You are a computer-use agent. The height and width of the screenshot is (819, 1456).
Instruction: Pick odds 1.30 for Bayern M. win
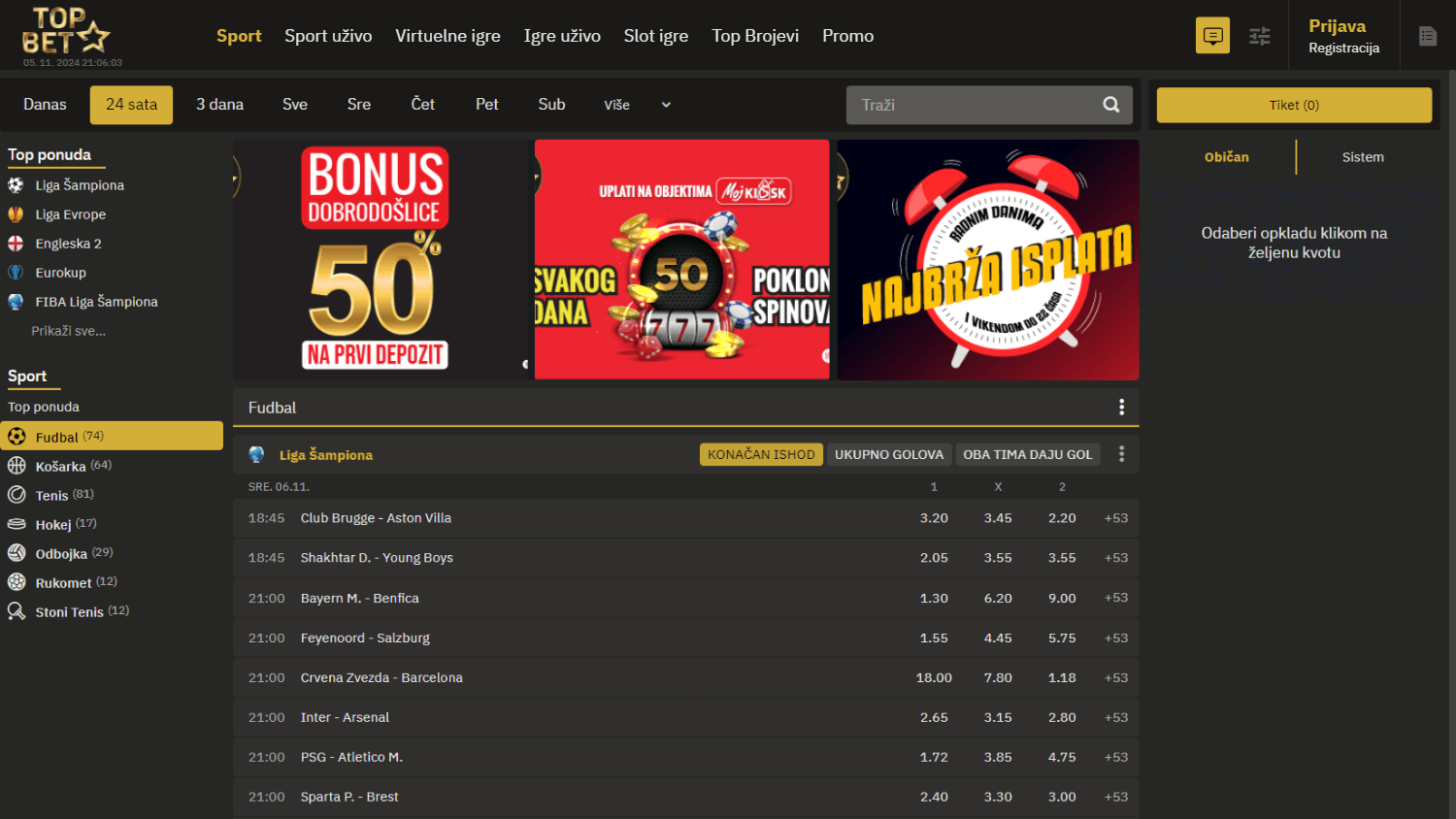pyautogui.click(x=934, y=598)
